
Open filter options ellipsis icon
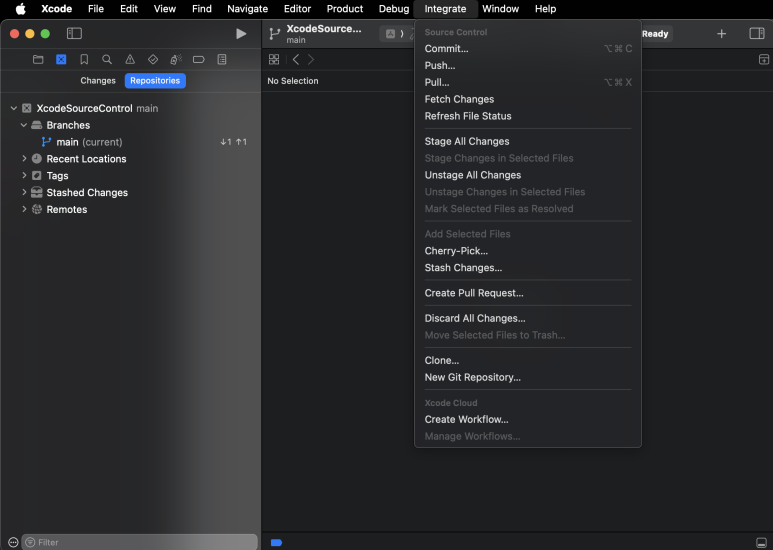point(13,542)
